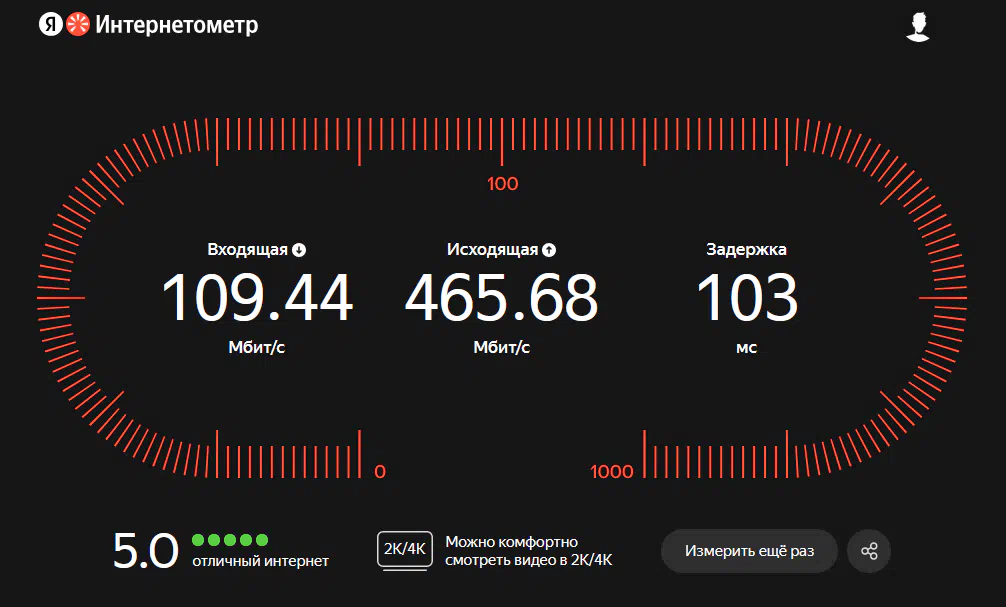The width and height of the screenshot is (1006, 607).
Task: Click the "отличный интернет" text
Action: [x=260, y=561]
